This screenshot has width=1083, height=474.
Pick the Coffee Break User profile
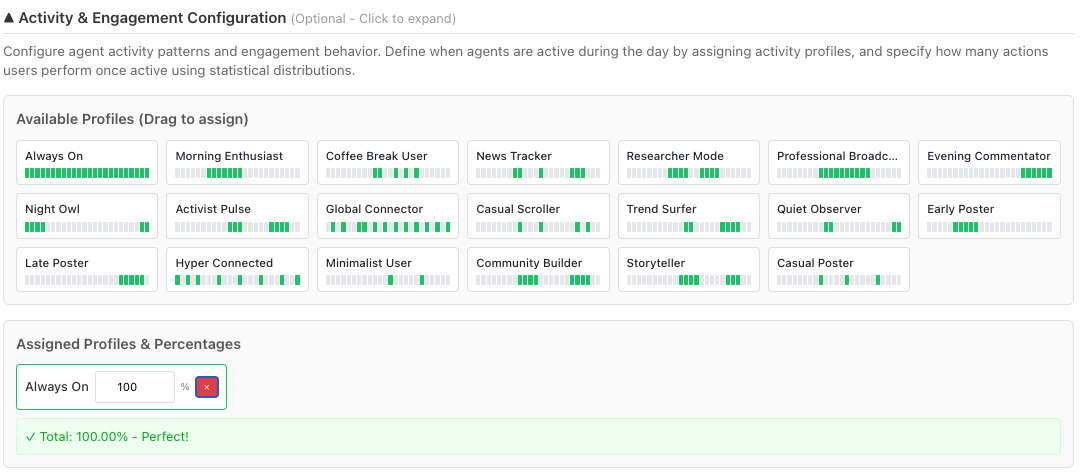388,162
